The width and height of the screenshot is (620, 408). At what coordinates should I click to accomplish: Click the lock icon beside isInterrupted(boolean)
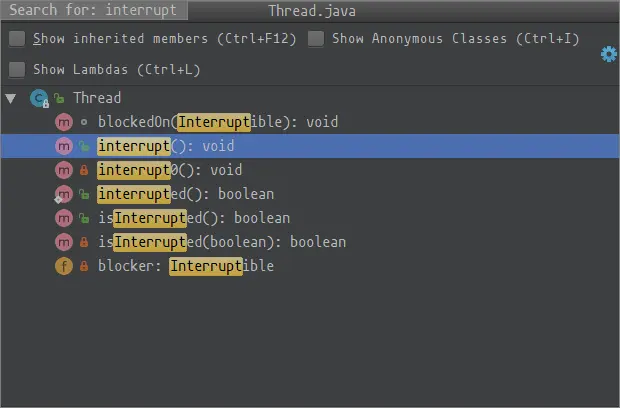point(84,242)
